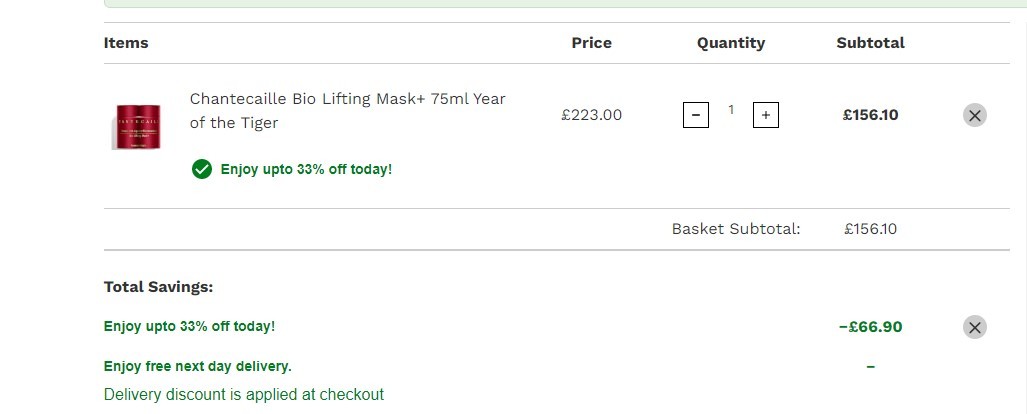Click the 33% off line under Total Savings
The height and width of the screenshot is (414, 1027).
pyautogui.click(x=189, y=326)
